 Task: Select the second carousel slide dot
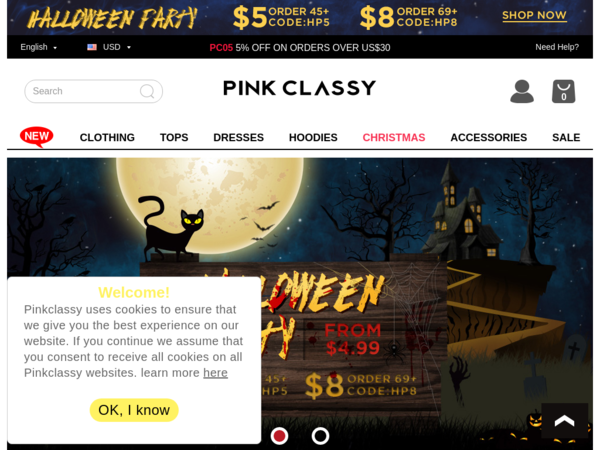click(x=320, y=436)
